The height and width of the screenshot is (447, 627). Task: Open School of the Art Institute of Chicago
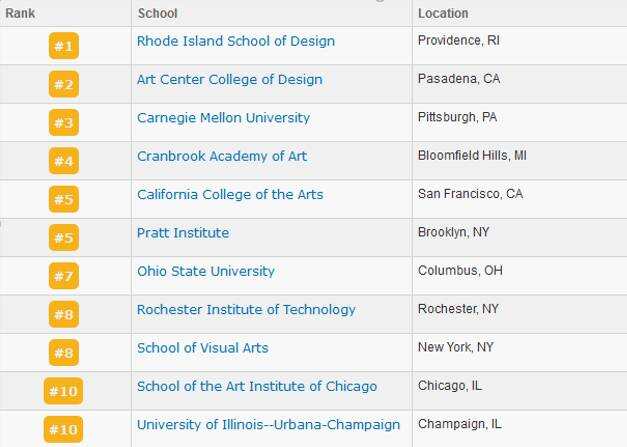point(257,387)
